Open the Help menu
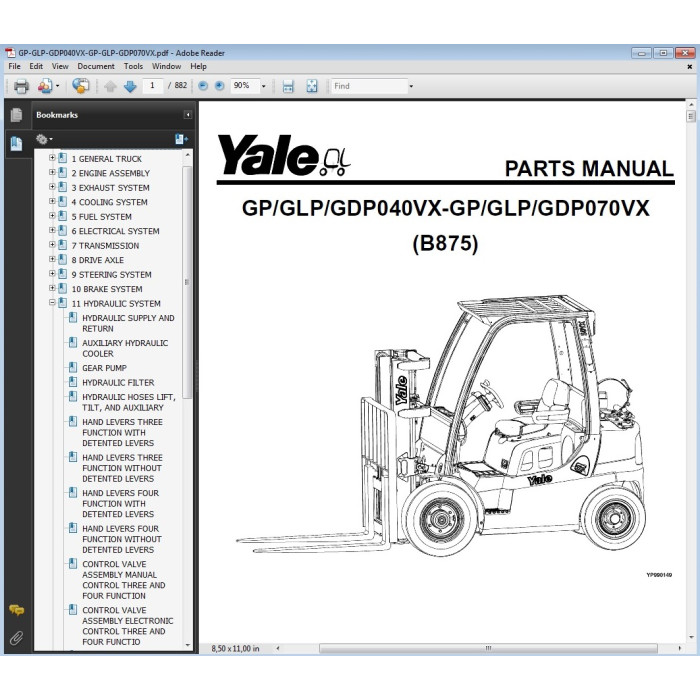This screenshot has height=700, width=700. click(198, 66)
